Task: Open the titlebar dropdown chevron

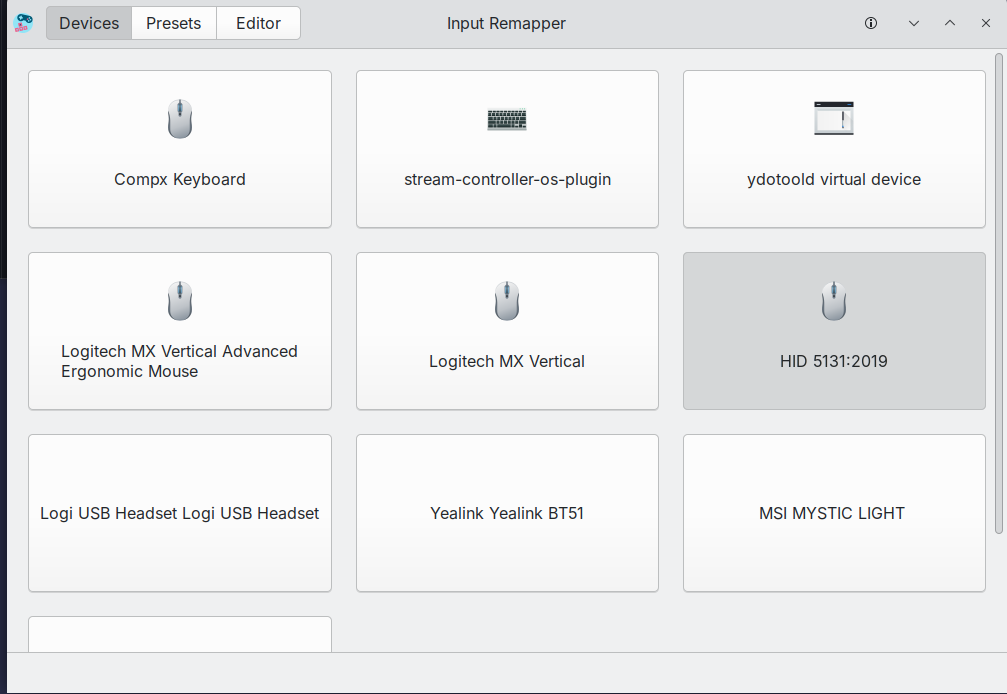Action: (x=913, y=22)
